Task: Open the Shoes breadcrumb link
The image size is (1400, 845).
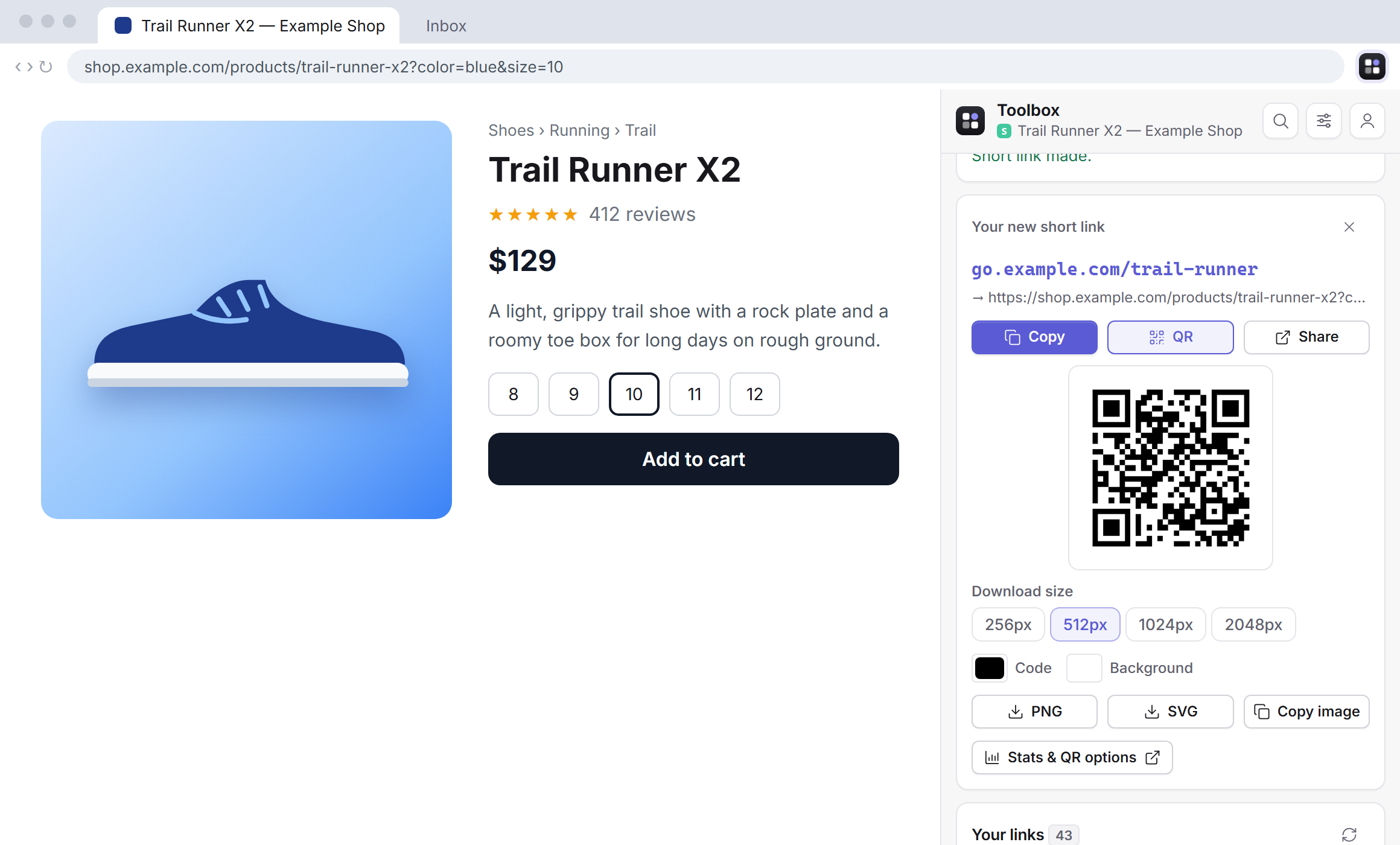Action: [511, 130]
